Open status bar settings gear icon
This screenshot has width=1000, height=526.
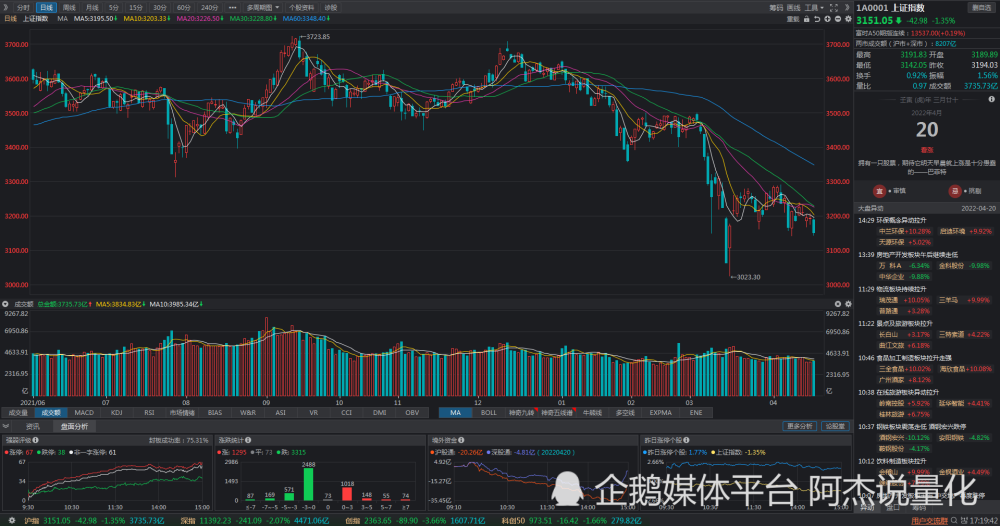coord(11,520)
